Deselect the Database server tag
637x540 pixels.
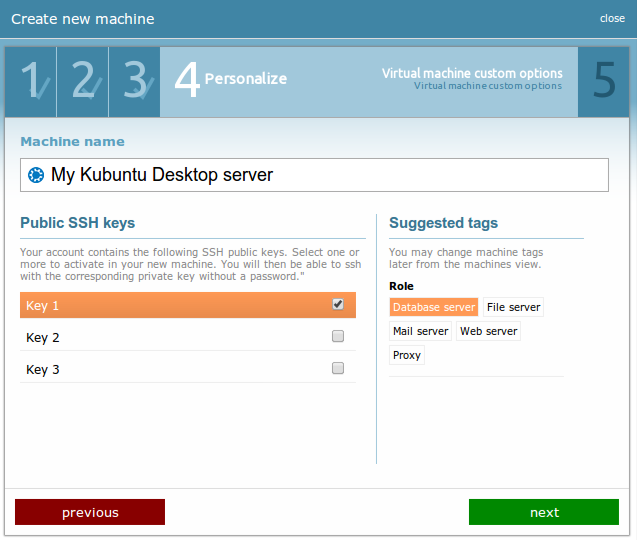[434, 307]
